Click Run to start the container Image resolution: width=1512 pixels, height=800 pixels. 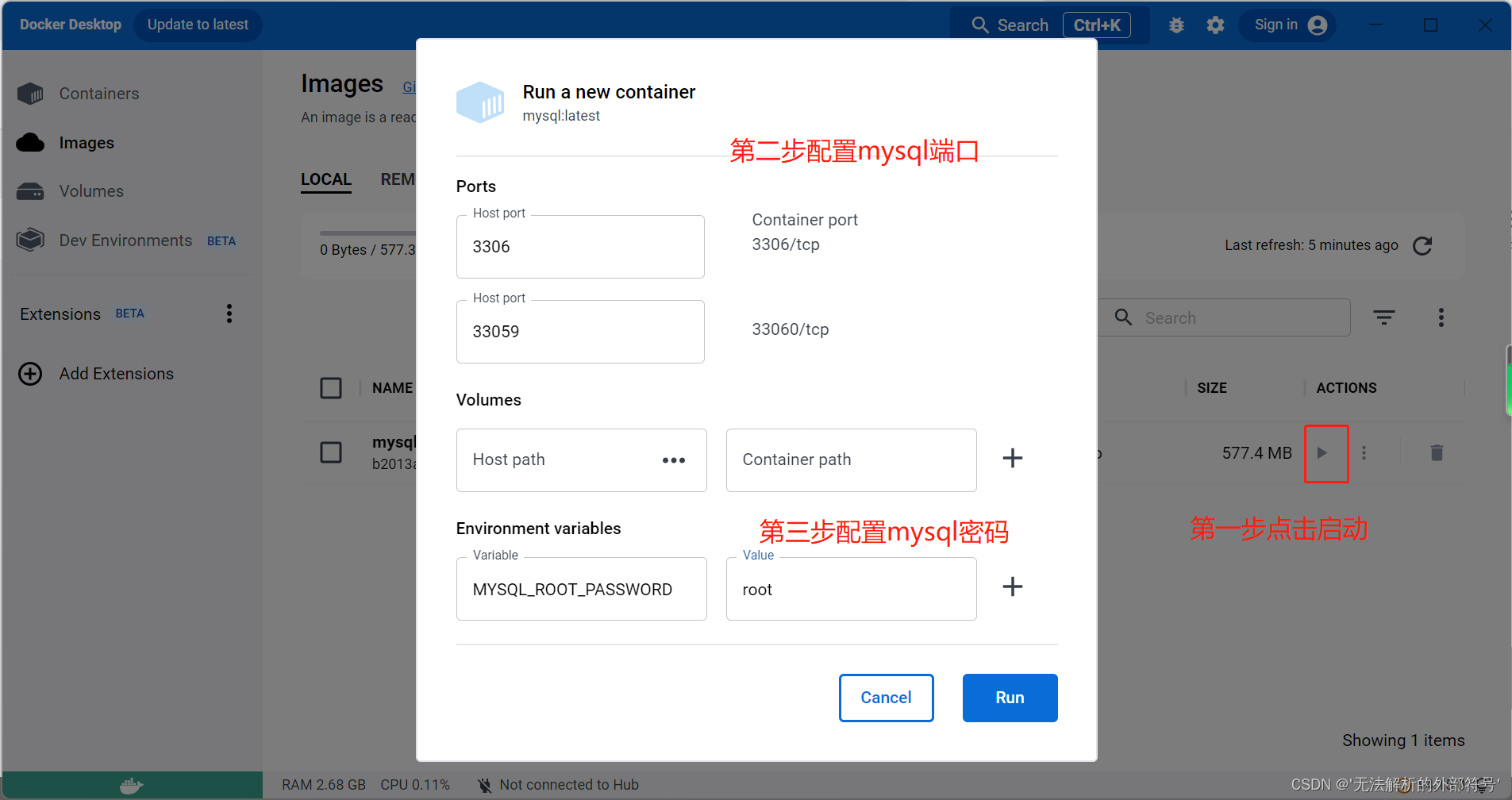pos(1010,698)
